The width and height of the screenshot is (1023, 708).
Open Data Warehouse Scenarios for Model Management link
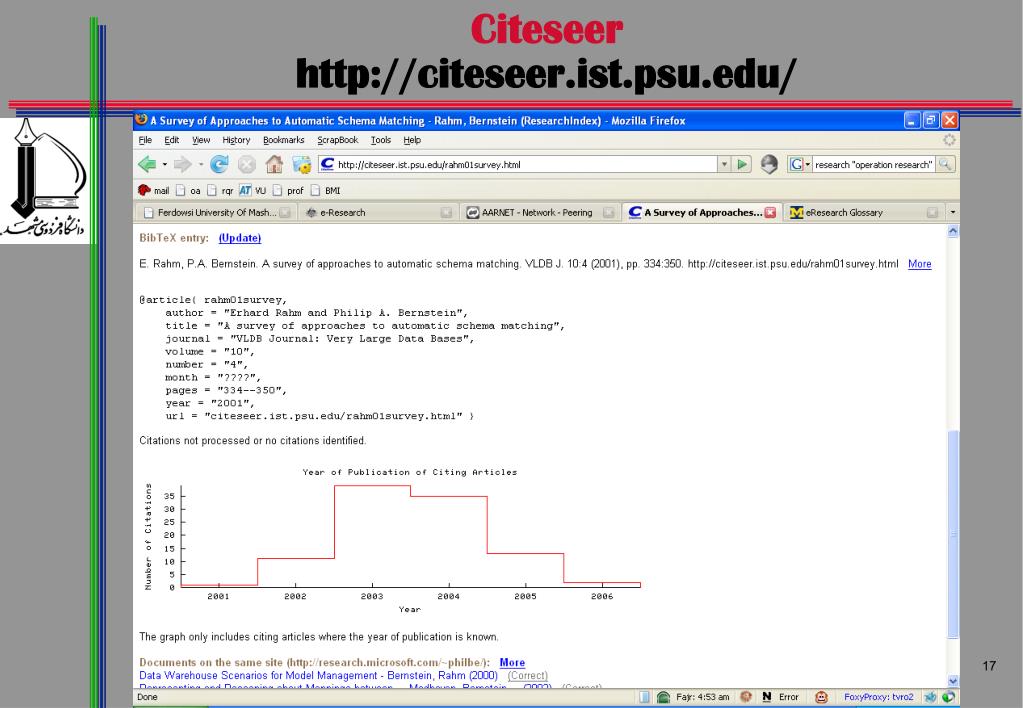click(318, 675)
